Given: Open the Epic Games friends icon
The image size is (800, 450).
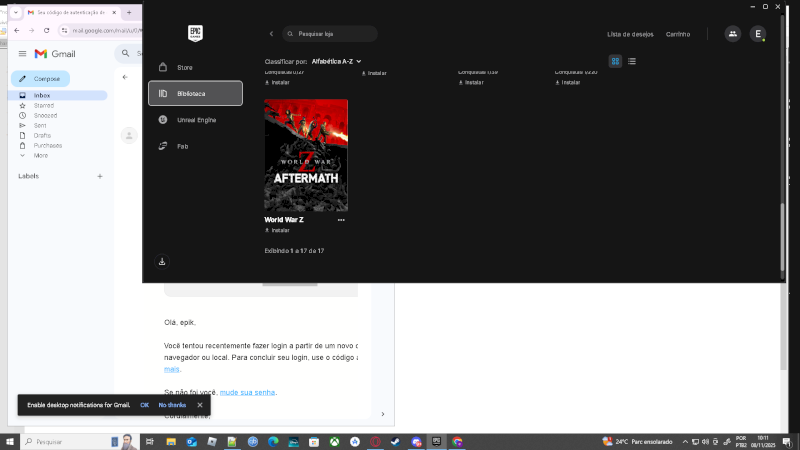Looking at the screenshot, I should point(733,34).
